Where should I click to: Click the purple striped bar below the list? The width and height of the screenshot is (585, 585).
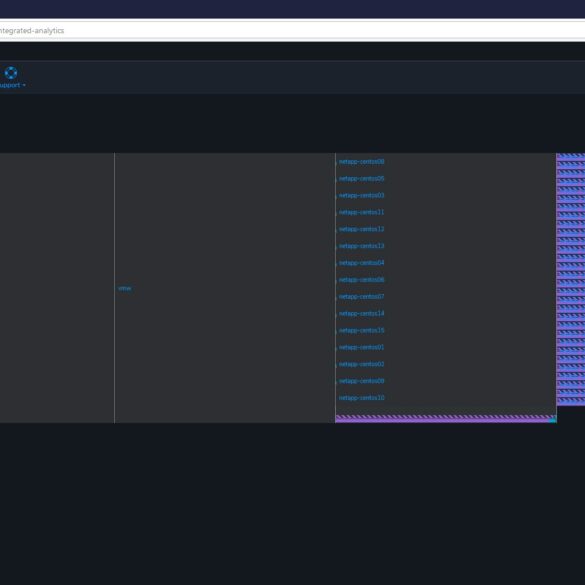tap(442, 419)
